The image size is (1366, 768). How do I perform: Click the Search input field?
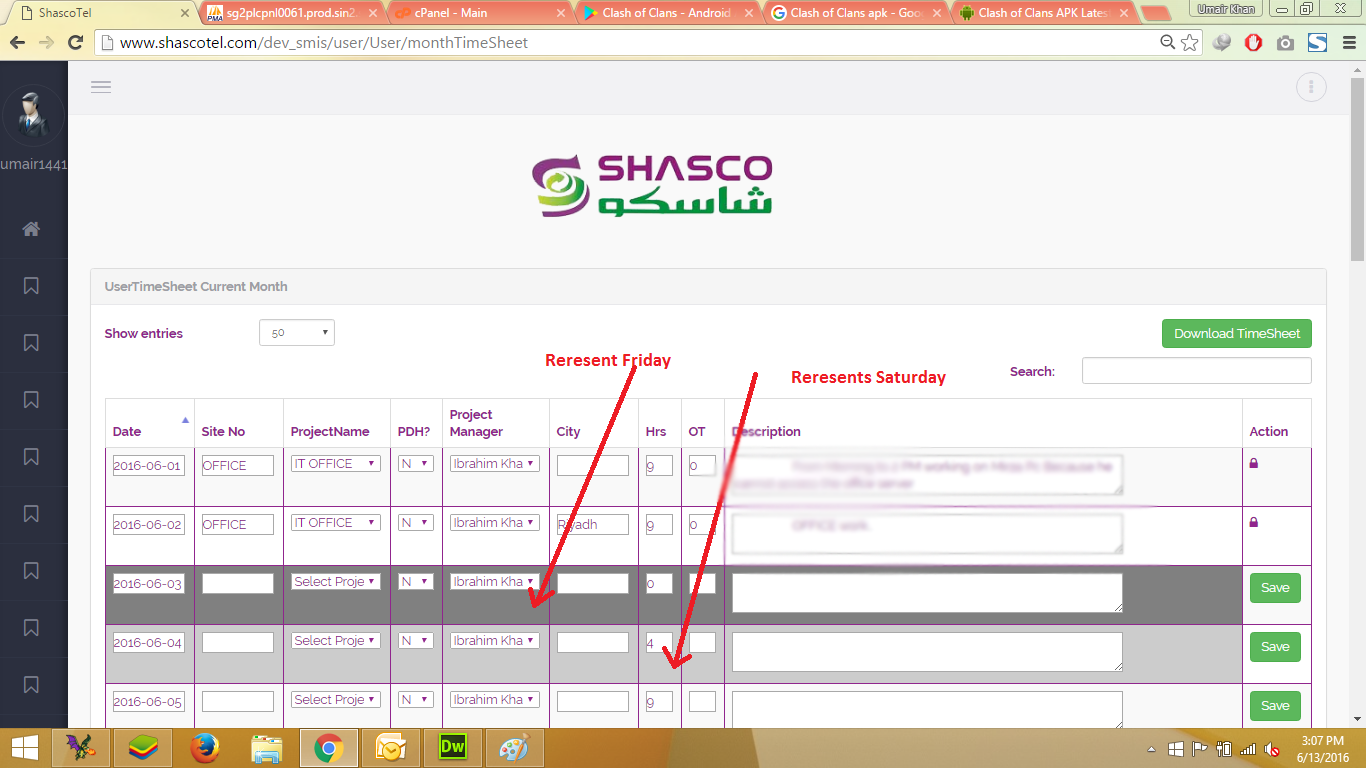1196,371
